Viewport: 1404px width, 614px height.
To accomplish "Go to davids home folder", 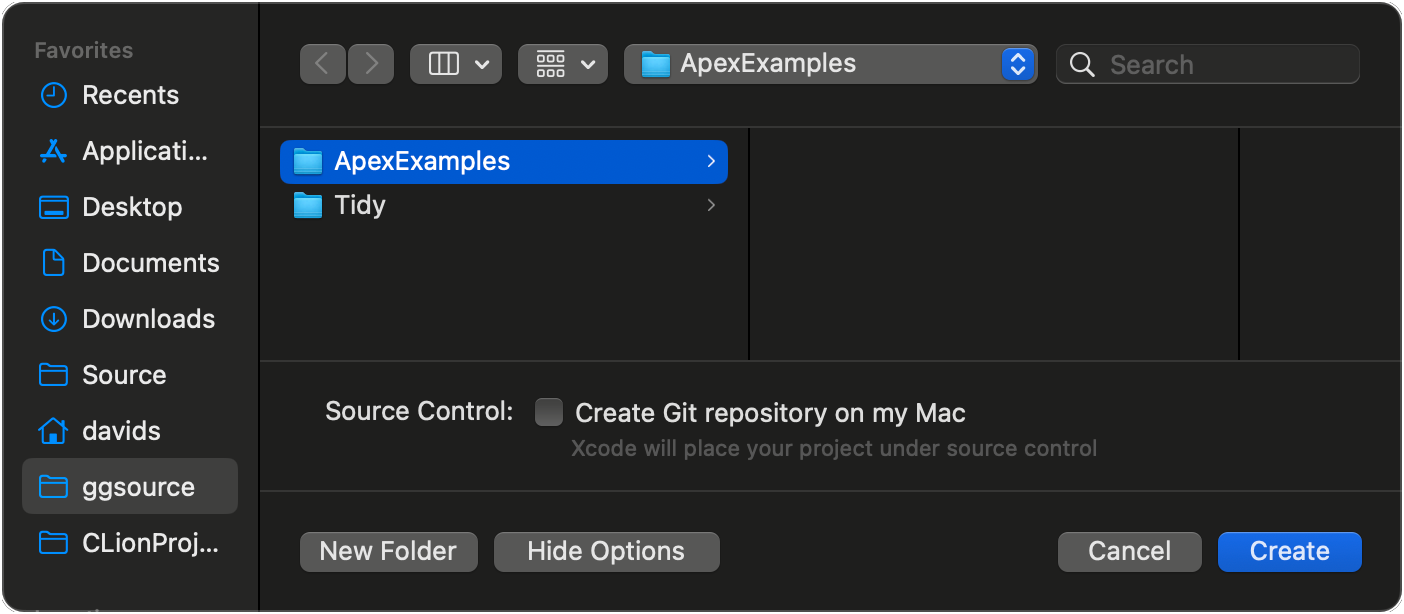I will tap(121, 431).
